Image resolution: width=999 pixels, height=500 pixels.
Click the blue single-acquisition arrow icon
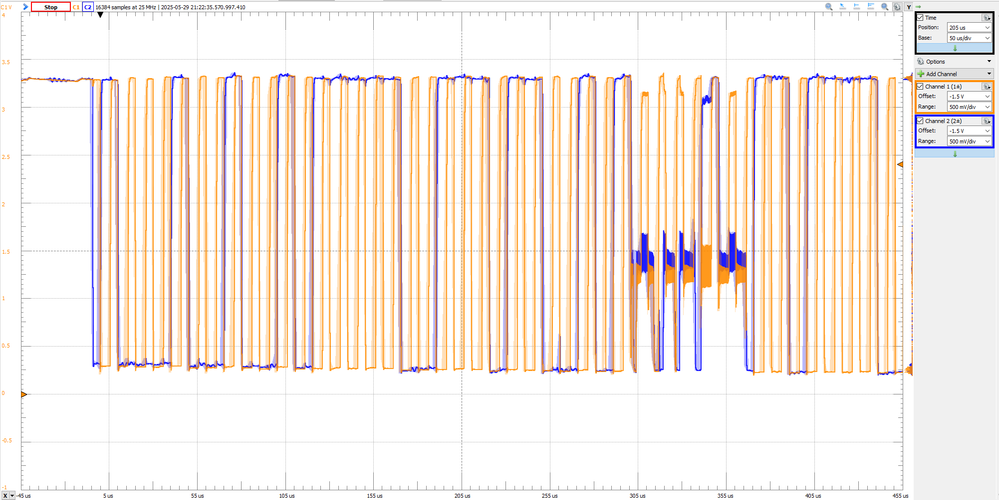(x=25, y=7)
